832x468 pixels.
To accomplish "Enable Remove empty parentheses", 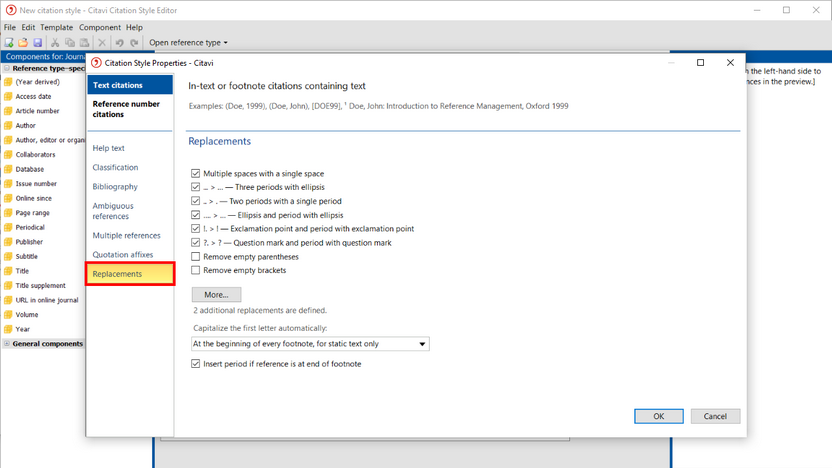I will [195, 257].
